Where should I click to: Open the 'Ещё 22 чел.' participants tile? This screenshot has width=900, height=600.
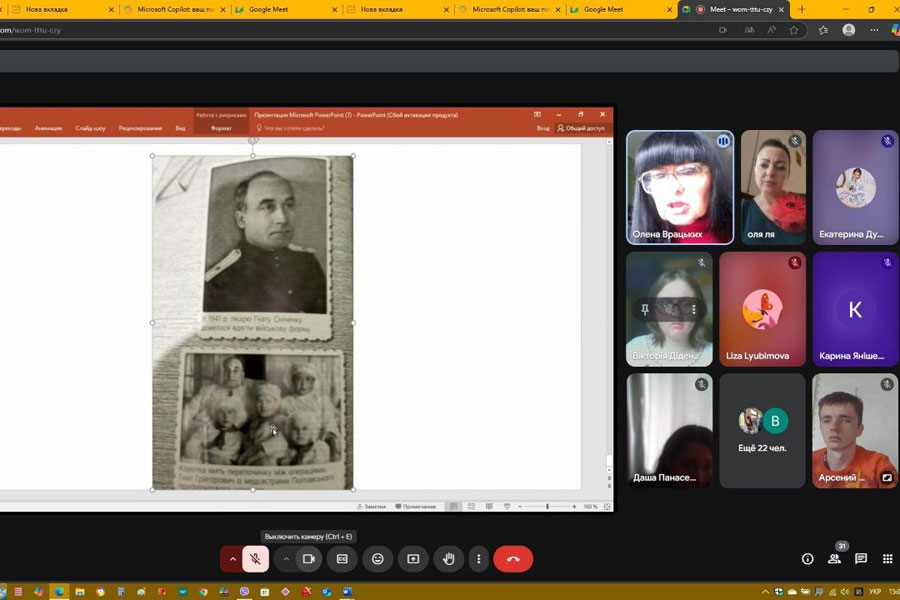pyautogui.click(x=762, y=430)
